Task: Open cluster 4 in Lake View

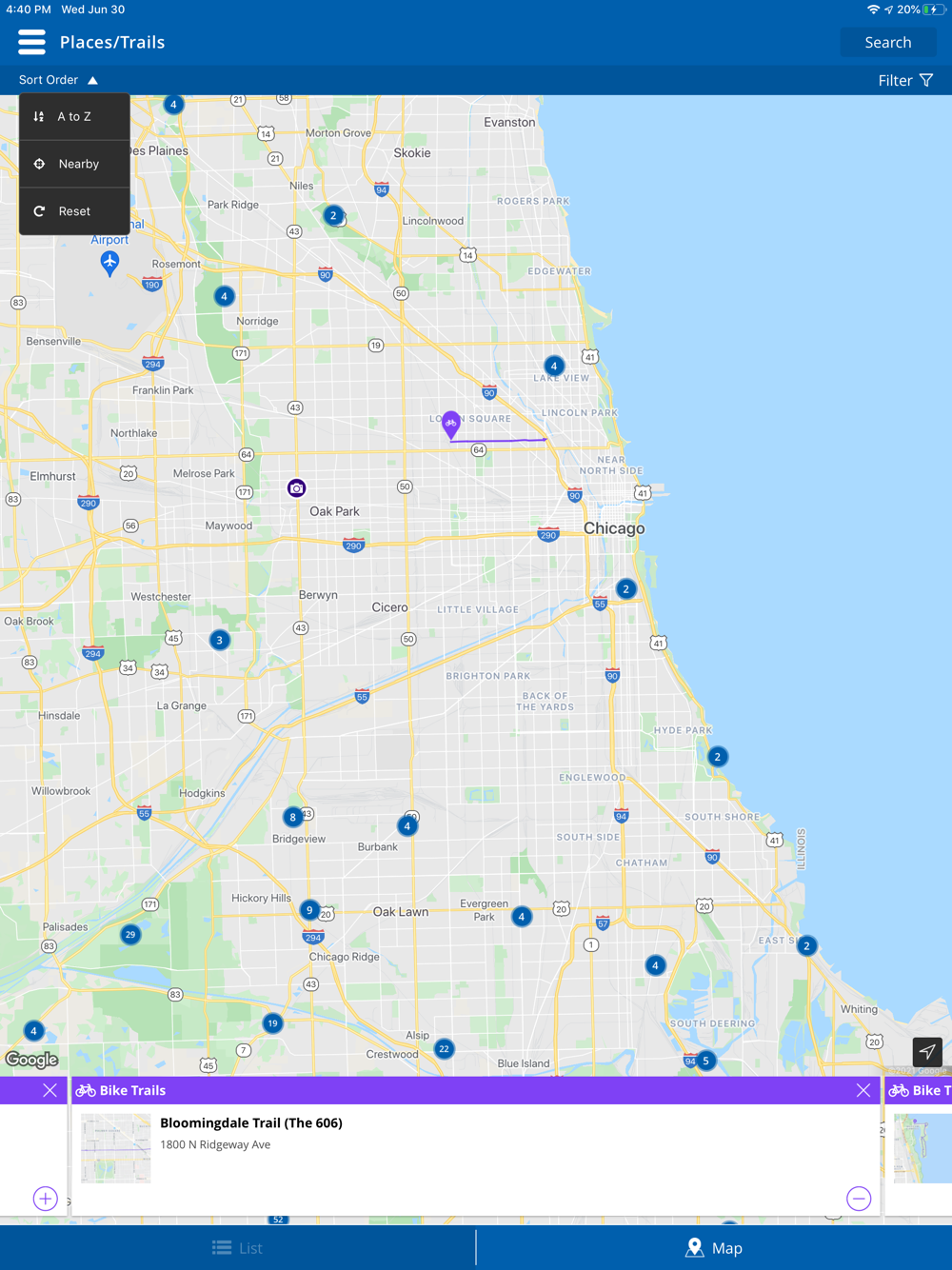Action: (554, 366)
